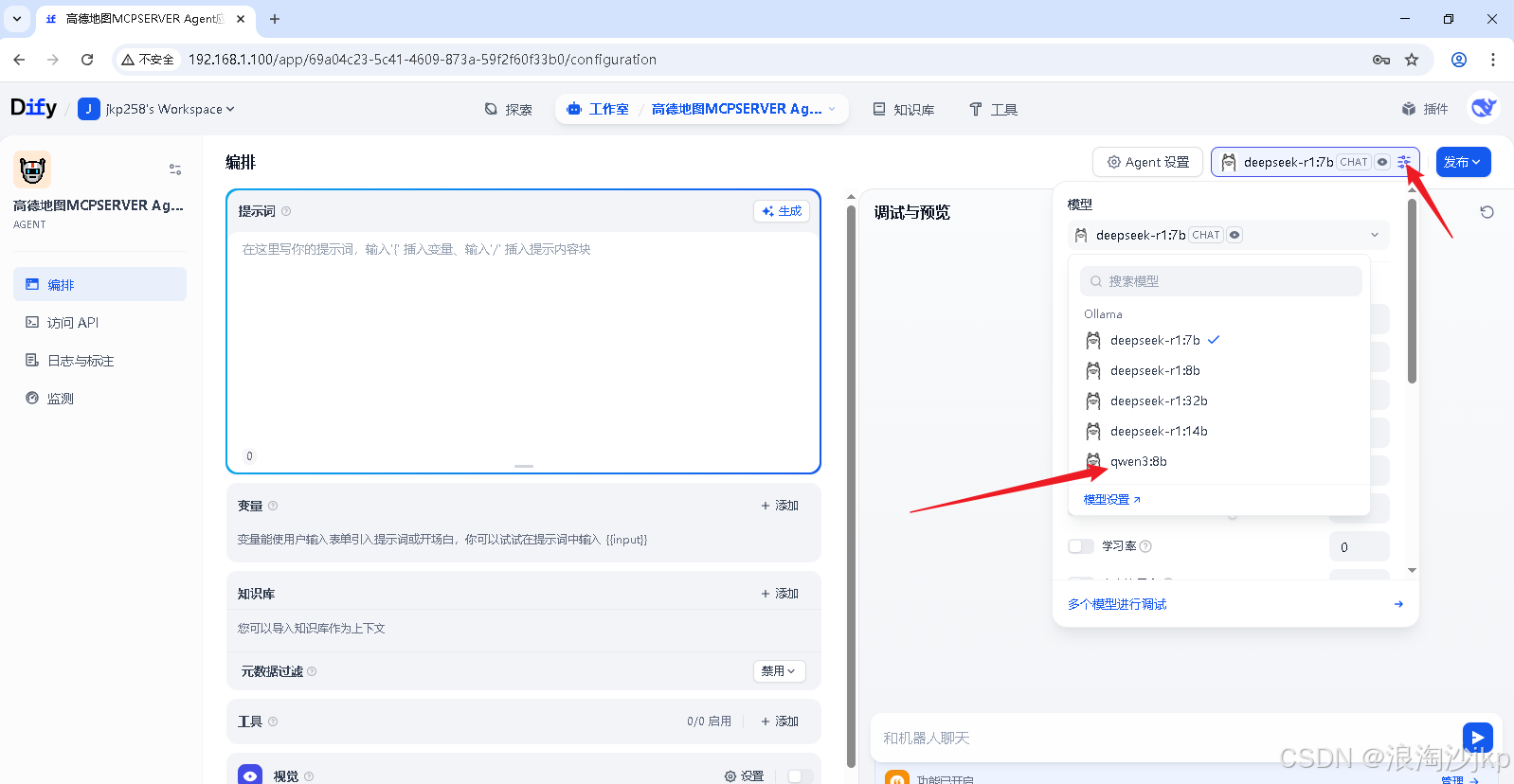Open the Studio tab

(x=598, y=109)
